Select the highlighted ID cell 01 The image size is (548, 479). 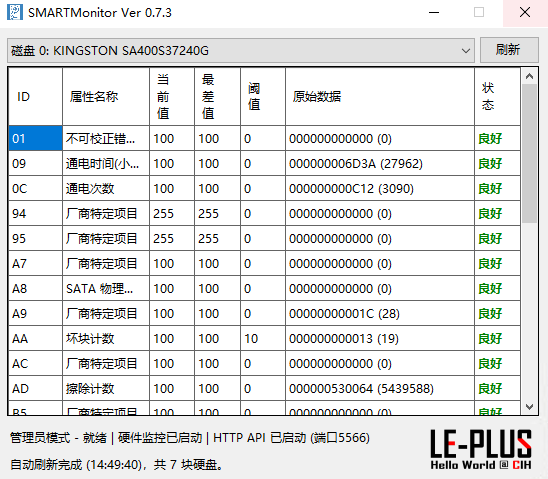(x=35, y=138)
